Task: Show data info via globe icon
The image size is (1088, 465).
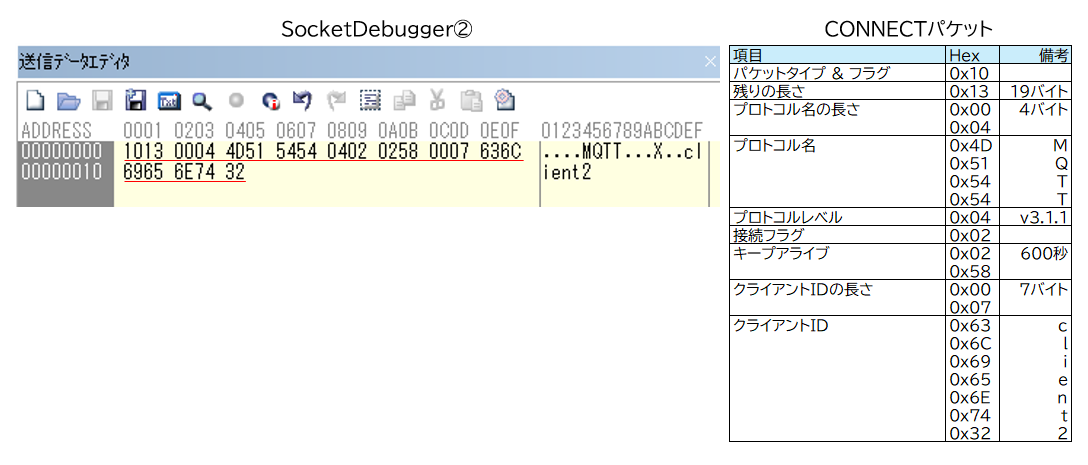Action: 270,101
